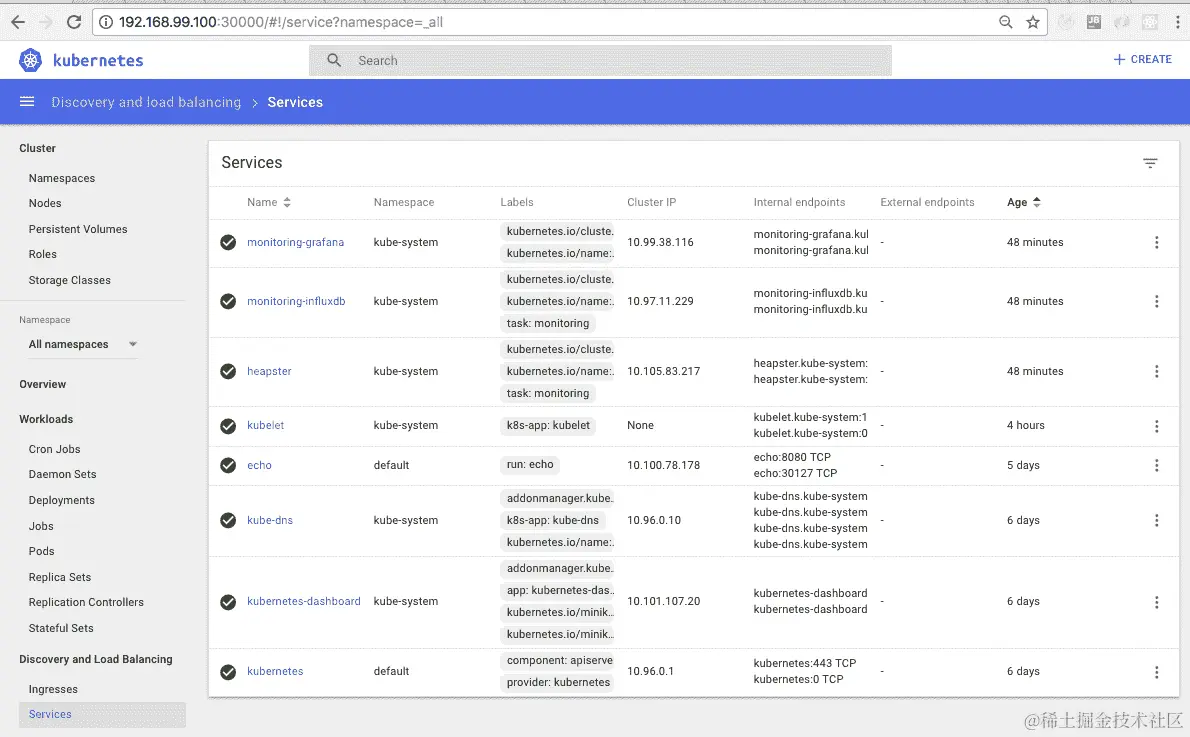This screenshot has height=737, width=1190.
Task: Focus the dashboard Search field
Action: click(x=600, y=60)
